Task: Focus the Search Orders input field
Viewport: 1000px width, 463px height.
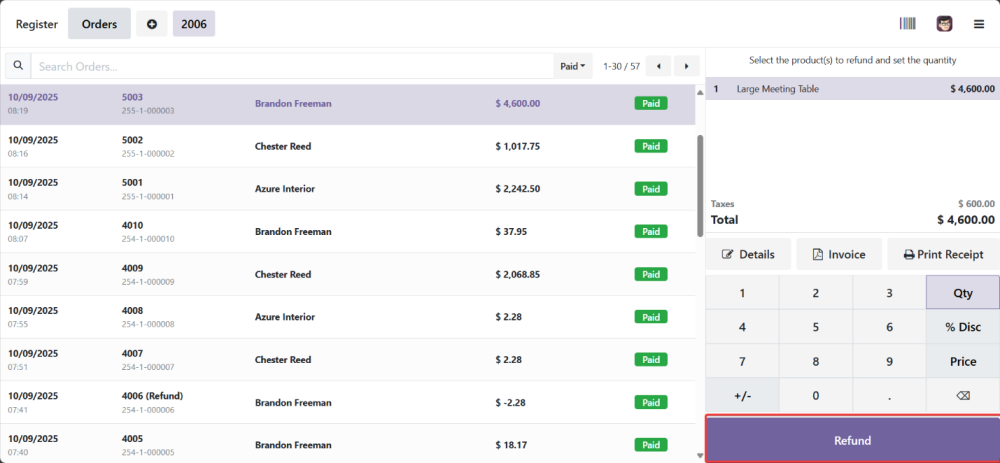Action: 290,66
